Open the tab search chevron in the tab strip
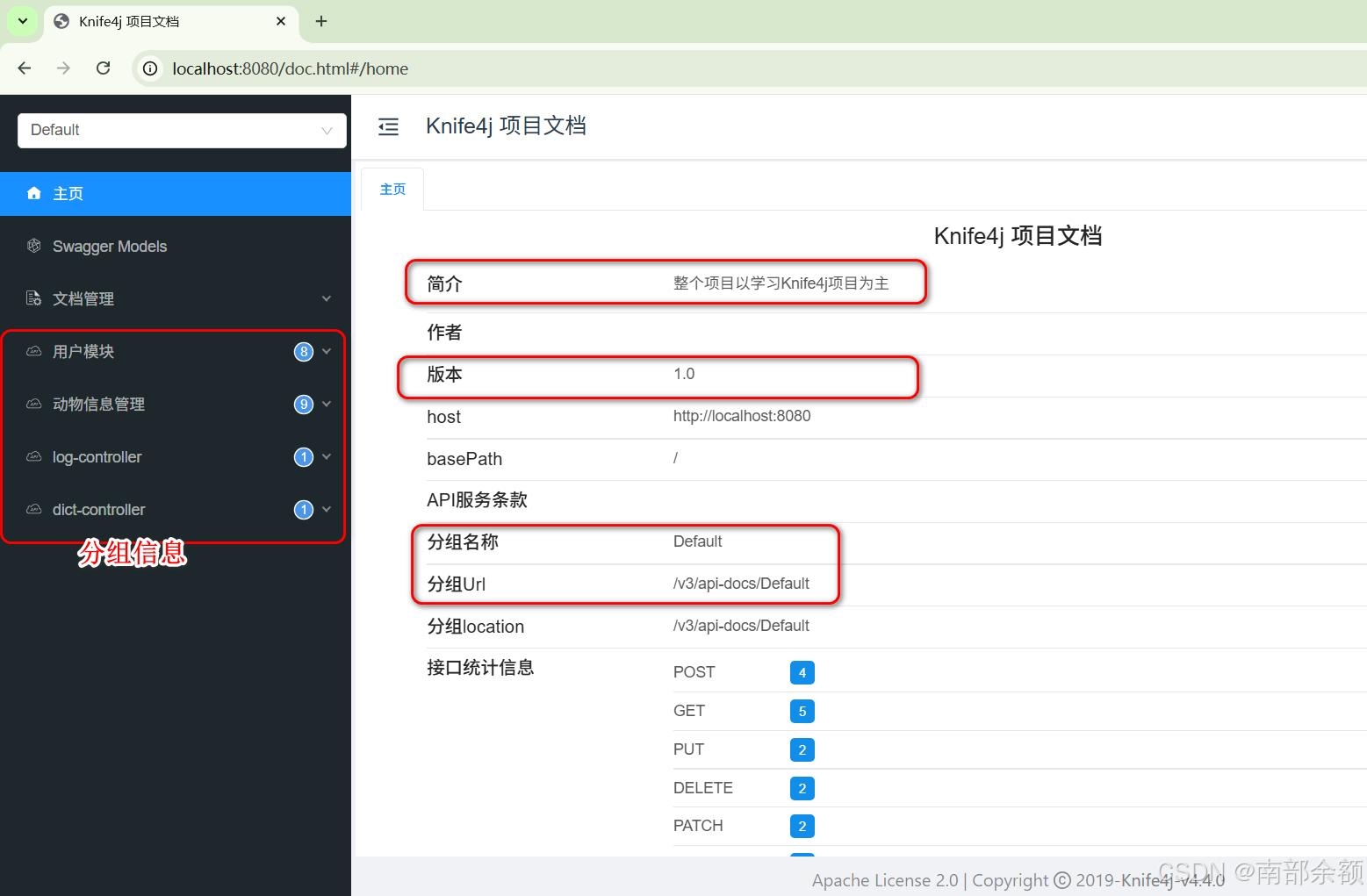The height and width of the screenshot is (896, 1367). tap(23, 21)
